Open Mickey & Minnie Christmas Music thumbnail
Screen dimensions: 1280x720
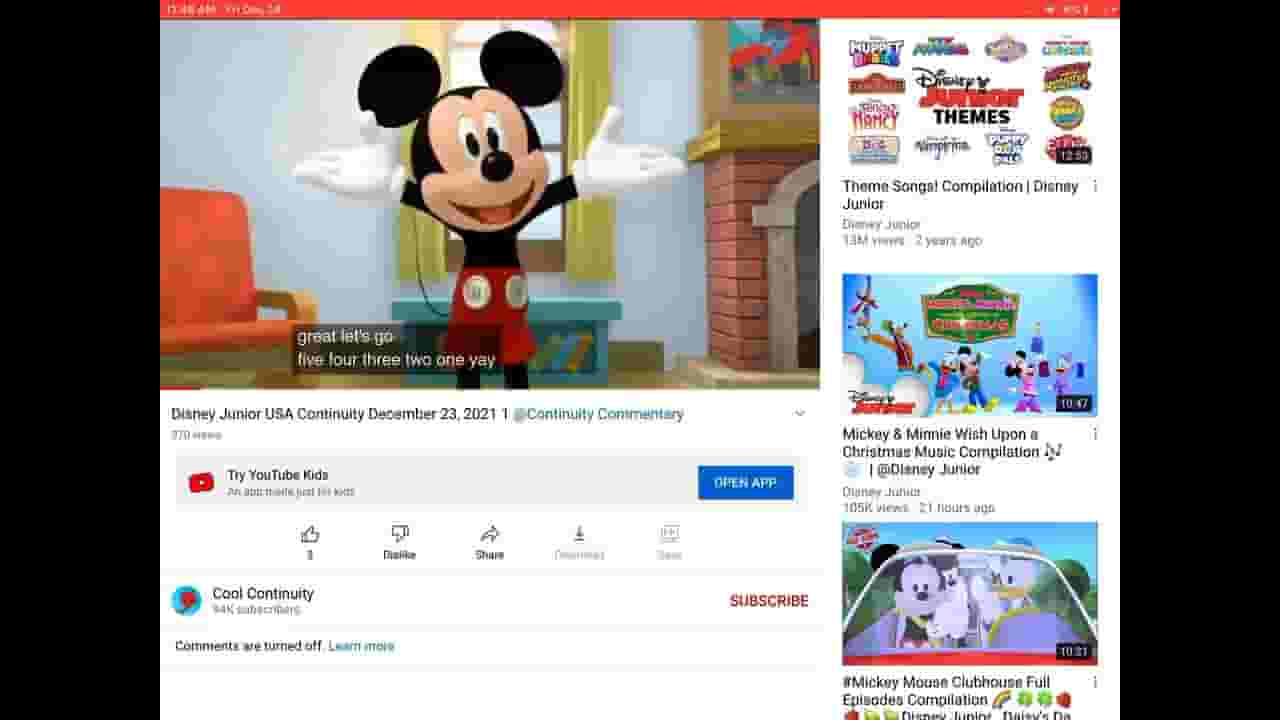coord(970,345)
